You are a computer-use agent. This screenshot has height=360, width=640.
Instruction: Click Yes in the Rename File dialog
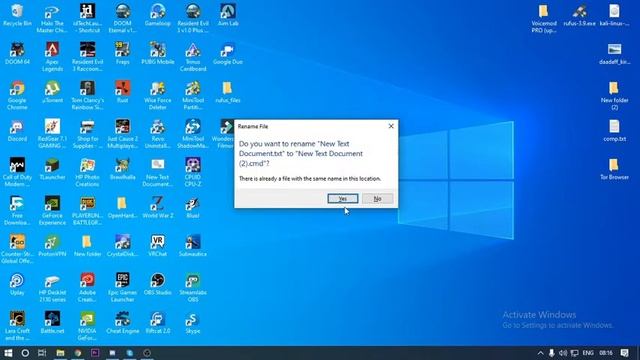click(342, 198)
